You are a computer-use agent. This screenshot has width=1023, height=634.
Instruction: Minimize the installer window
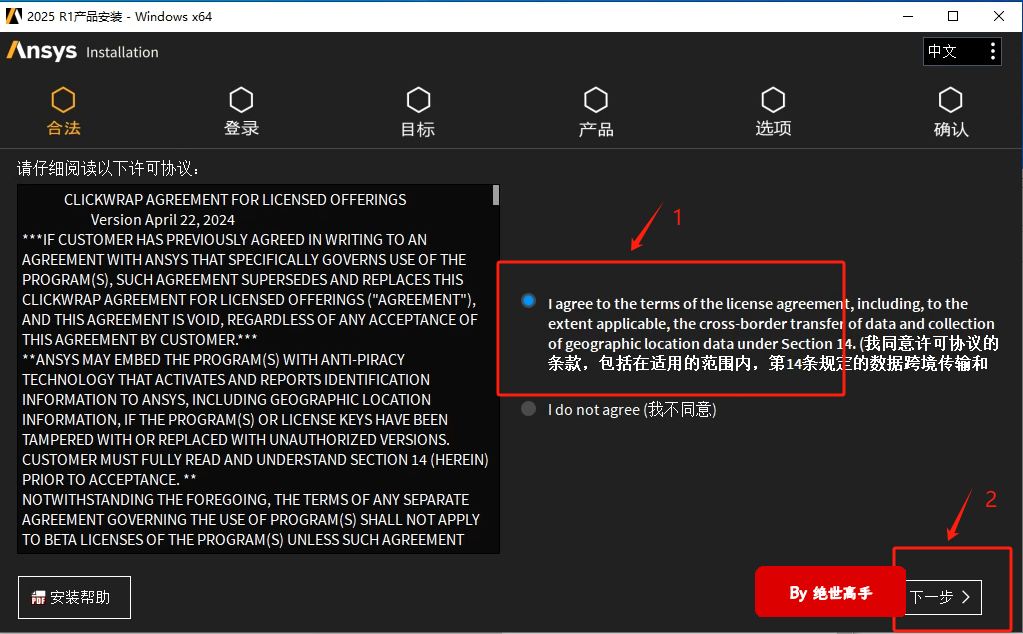pyautogui.click(x=908, y=16)
